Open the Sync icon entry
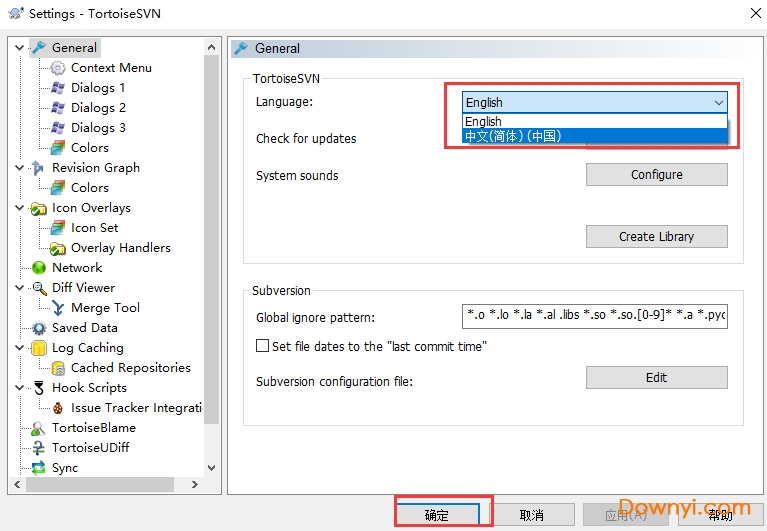The height and width of the screenshot is (531, 767). pos(39,468)
